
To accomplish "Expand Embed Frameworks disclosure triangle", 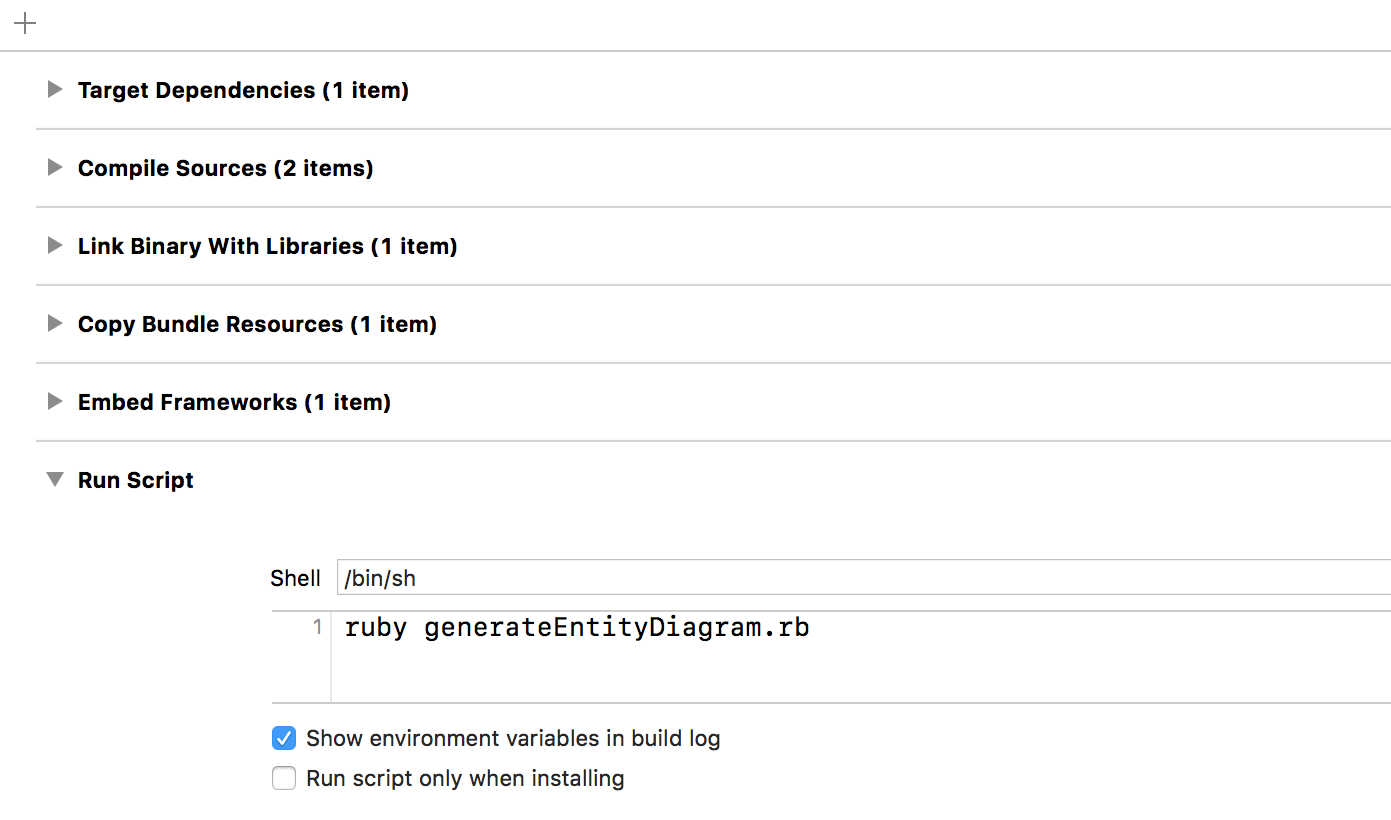I will pyautogui.click(x=55, y=402).
